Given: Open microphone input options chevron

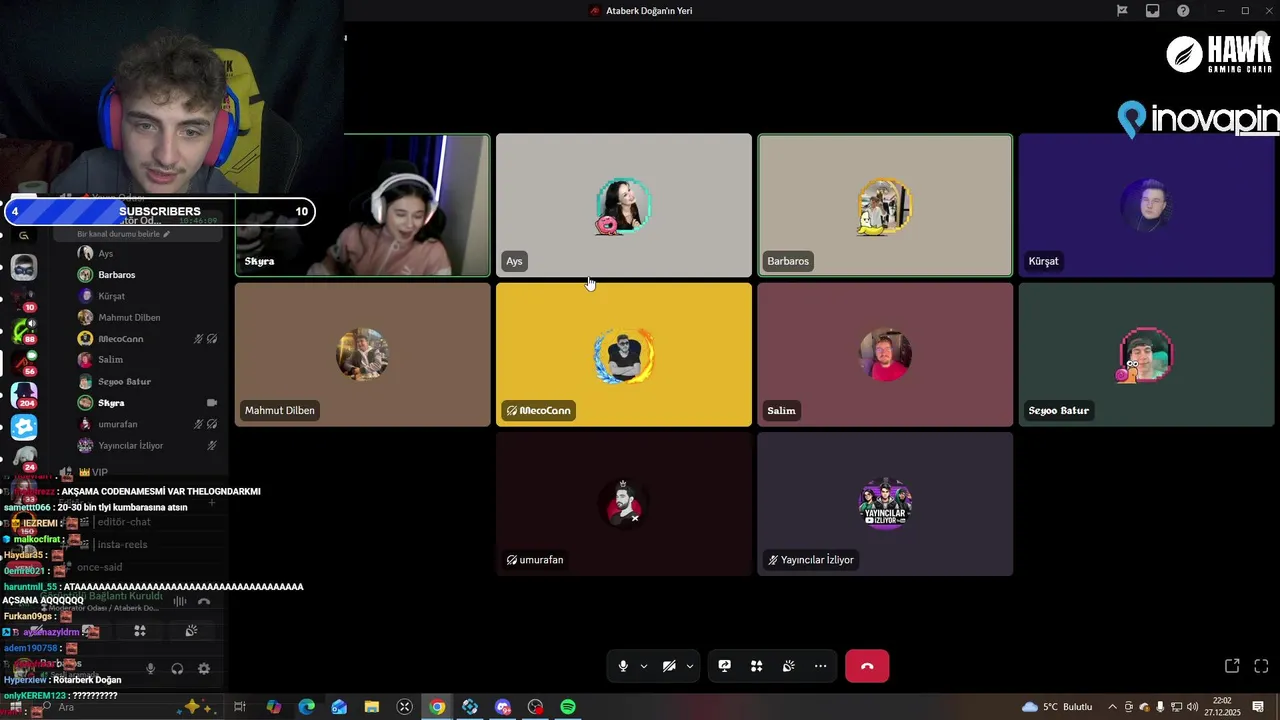Looking at the screenshot, I should point(644,666).
